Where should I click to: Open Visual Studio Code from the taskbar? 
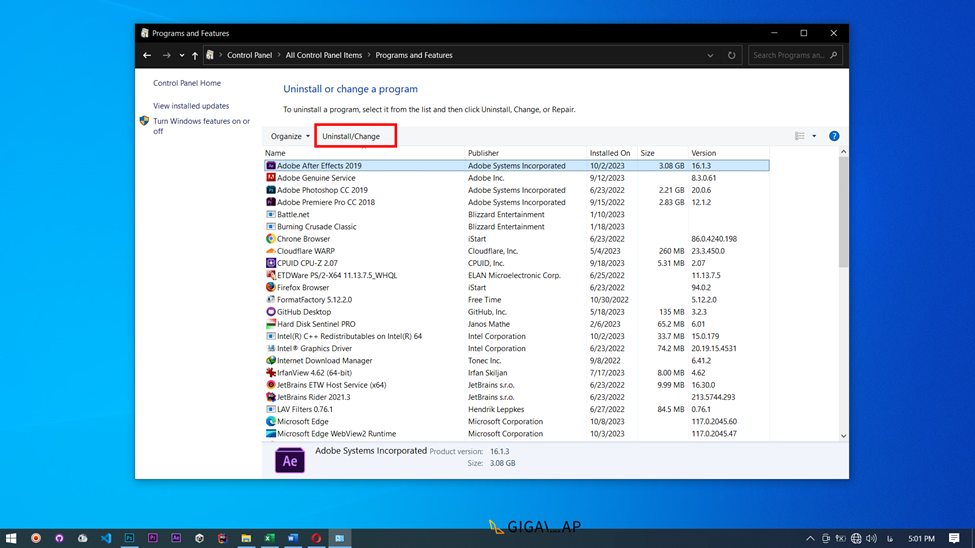click(x=106, y=538)
